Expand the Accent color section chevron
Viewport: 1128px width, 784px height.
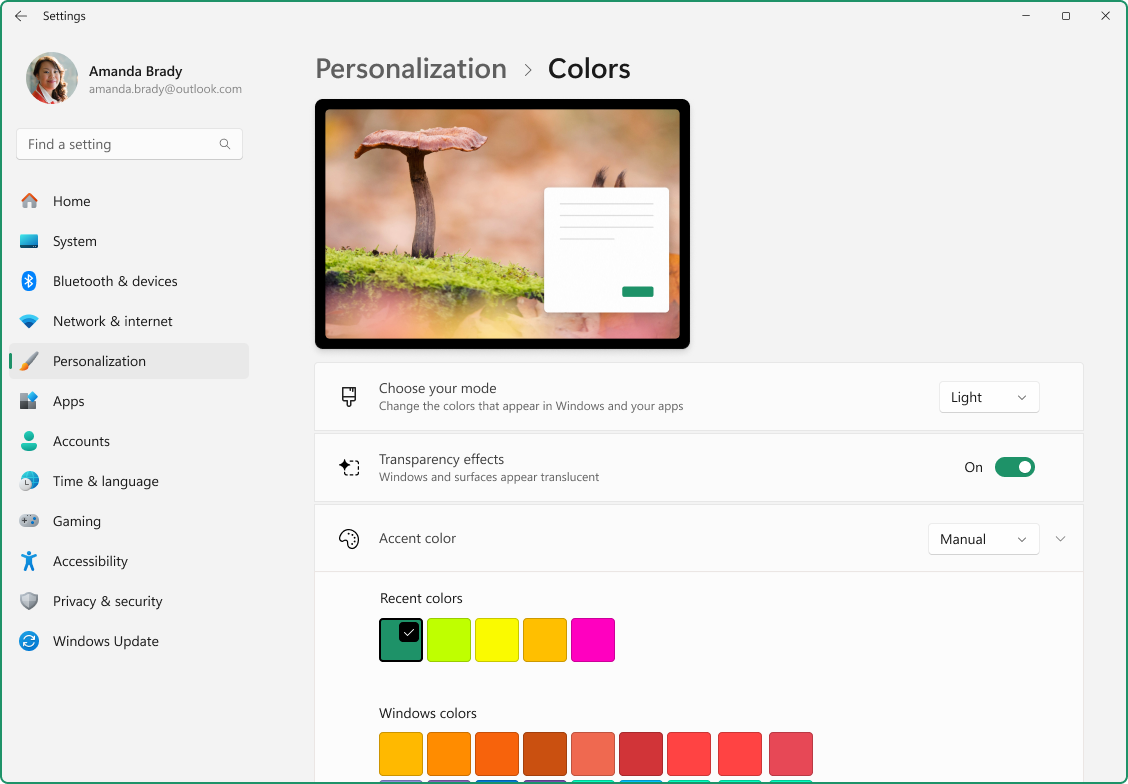tap(1060, 539)
